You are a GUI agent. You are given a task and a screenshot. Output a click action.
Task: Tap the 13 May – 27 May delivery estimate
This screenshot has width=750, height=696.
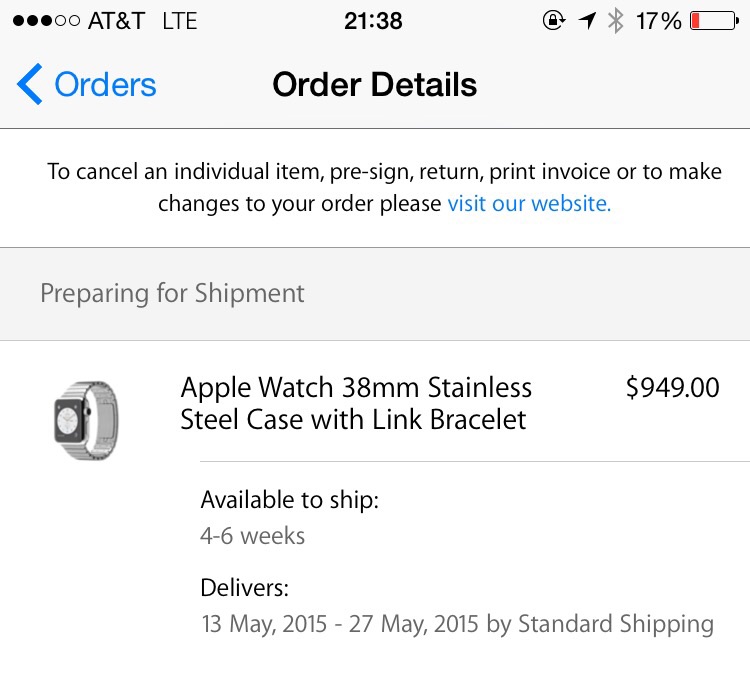[x=456, y=624]
